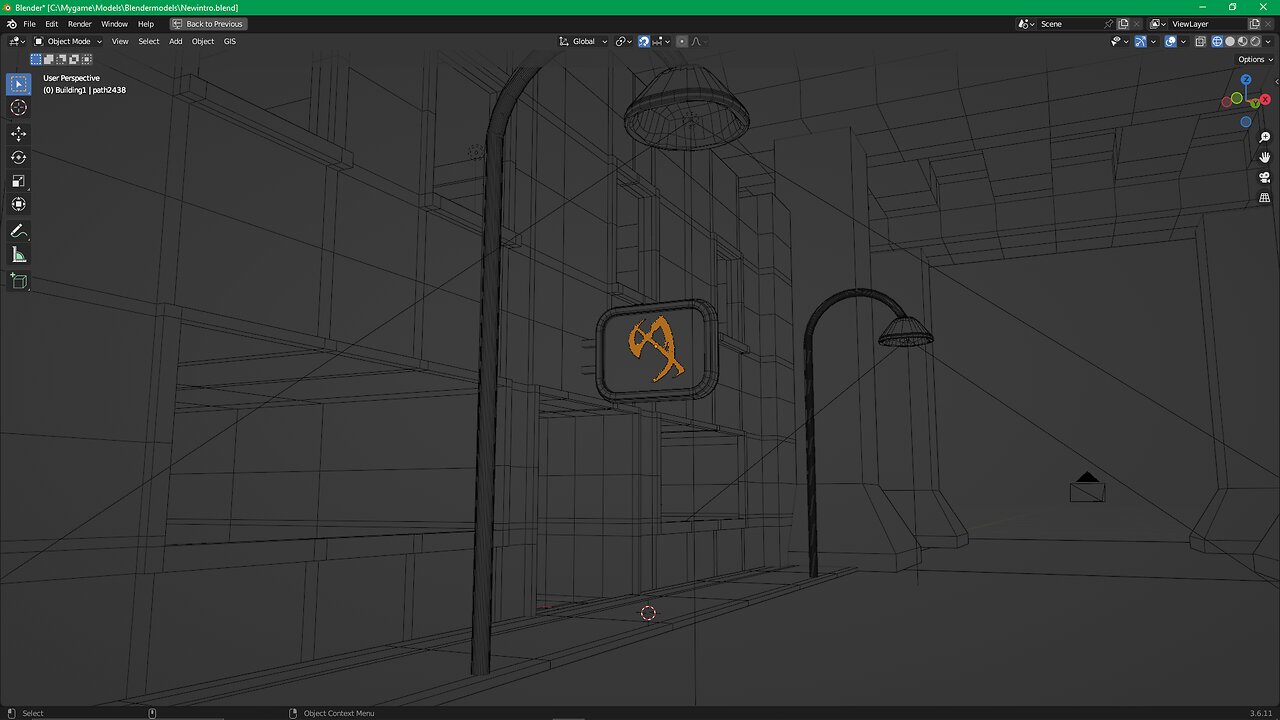Click the New Scene copy icon
This screenshot has width=1280, height=720.
click(1123, 23)
